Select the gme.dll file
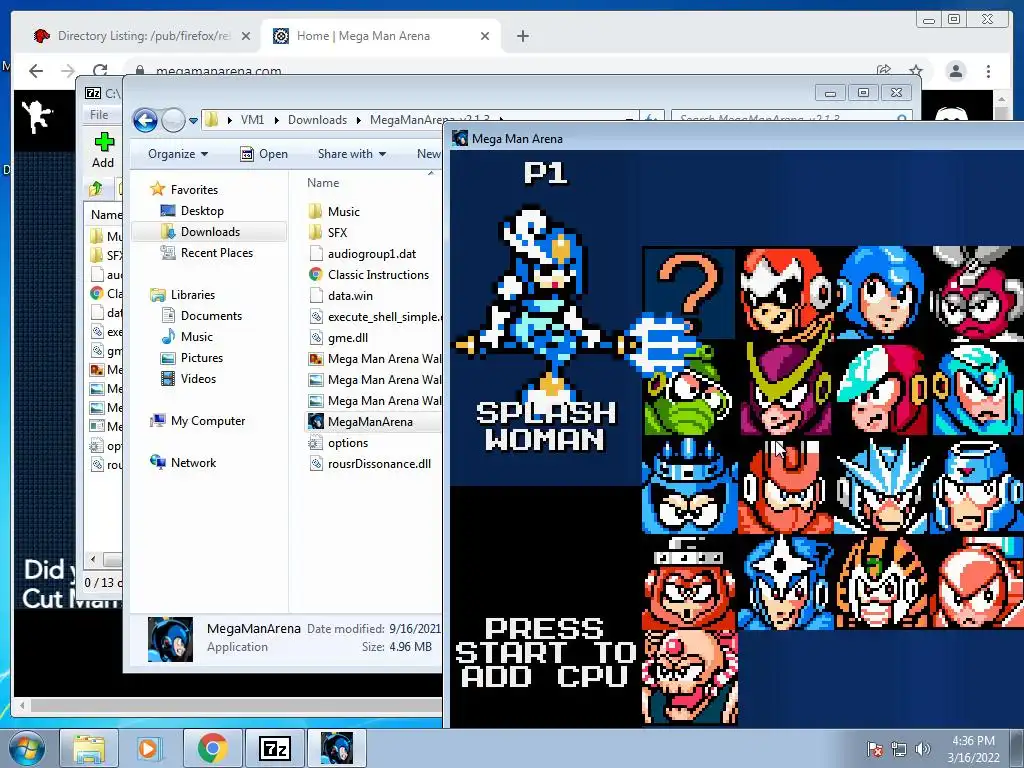 347,338
